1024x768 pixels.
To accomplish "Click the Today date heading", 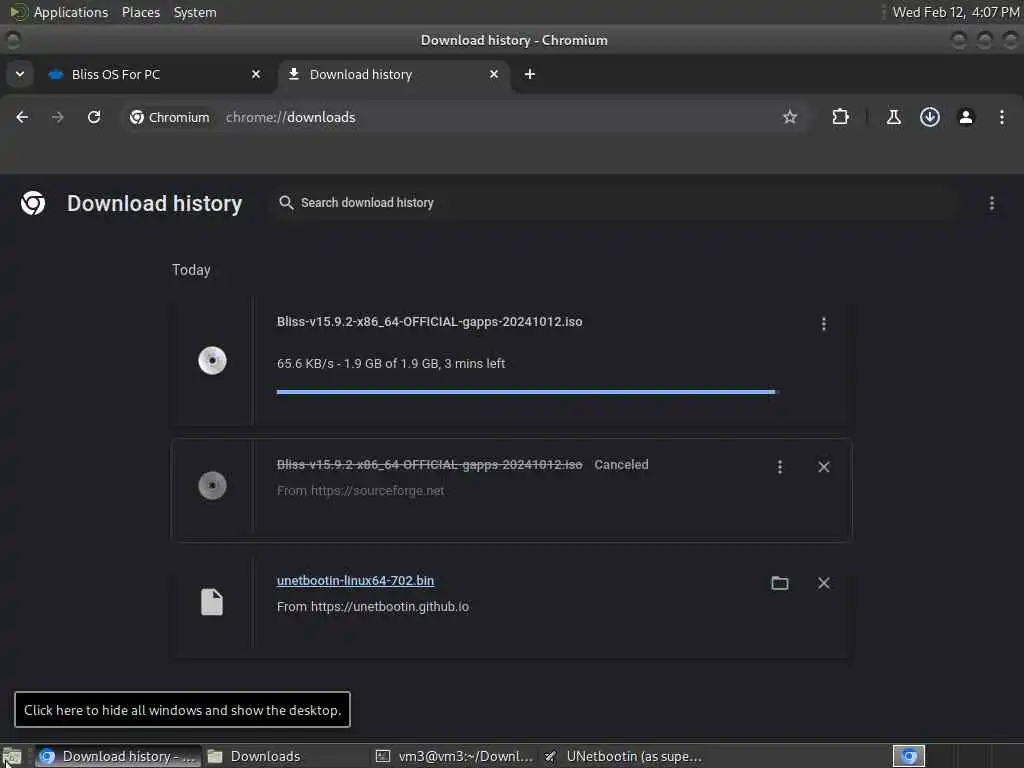I will (191, 270).
